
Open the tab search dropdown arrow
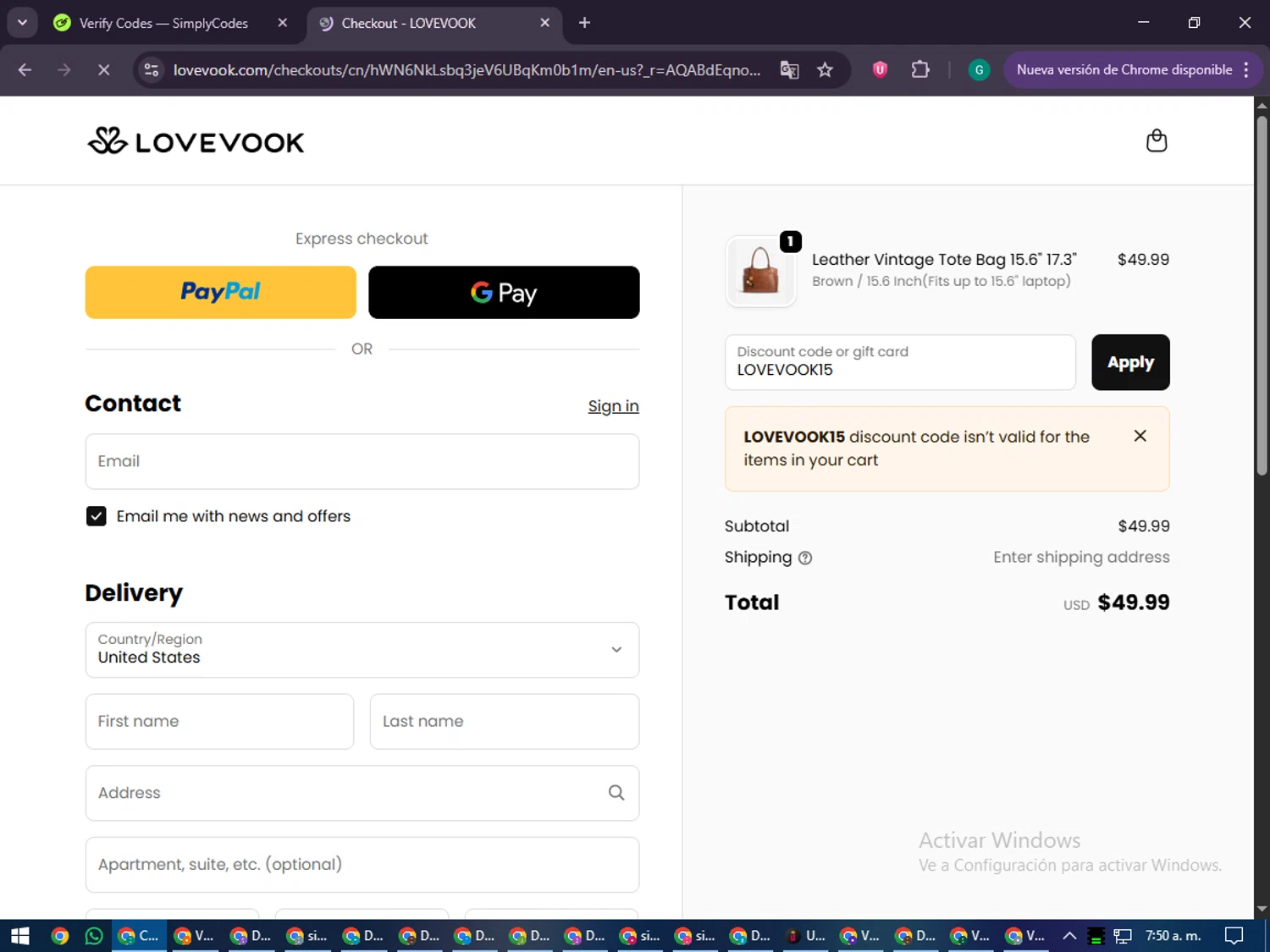click(x=22, y=23)
